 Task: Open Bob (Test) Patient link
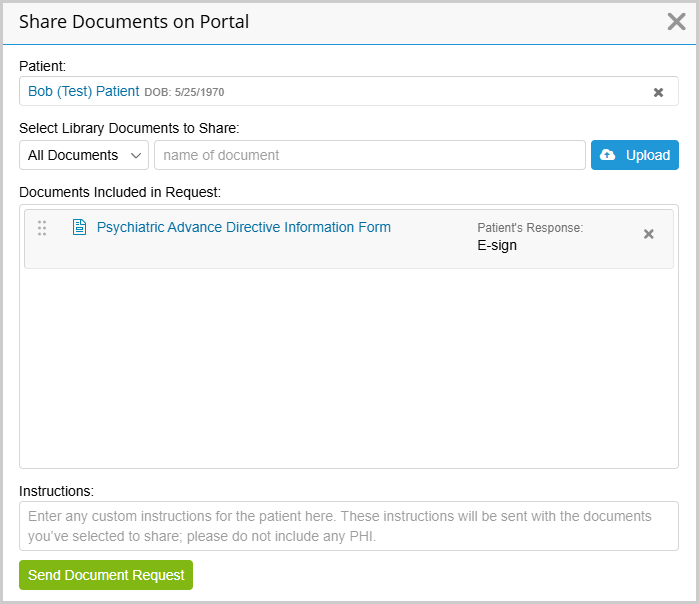84,91
